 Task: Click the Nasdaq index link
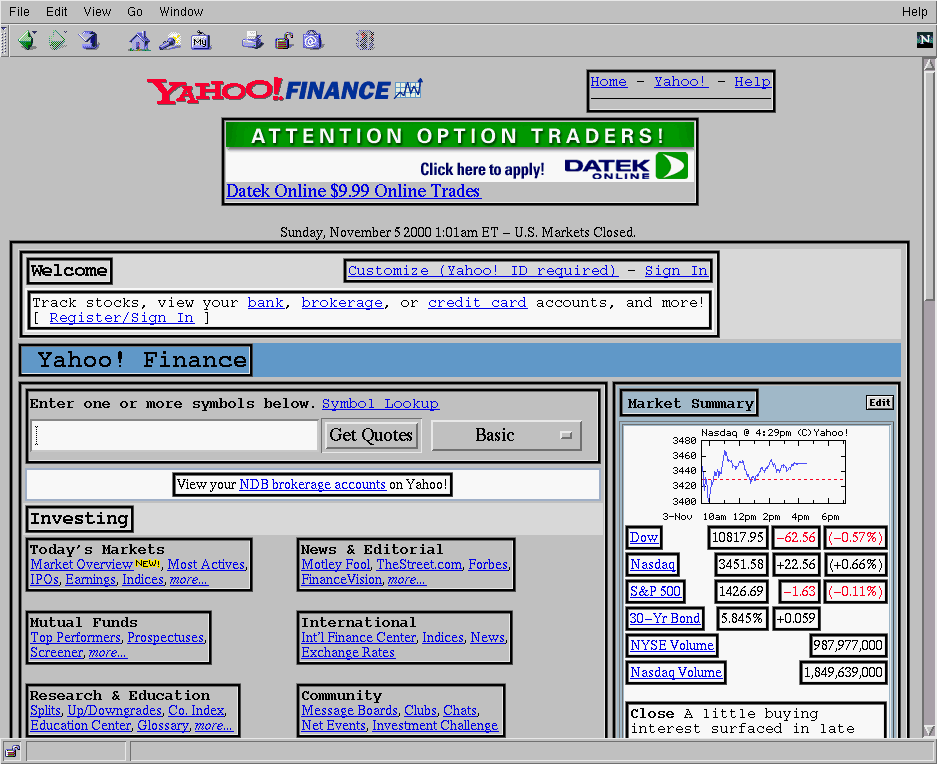pyautogui.click(x=653, y=564)
